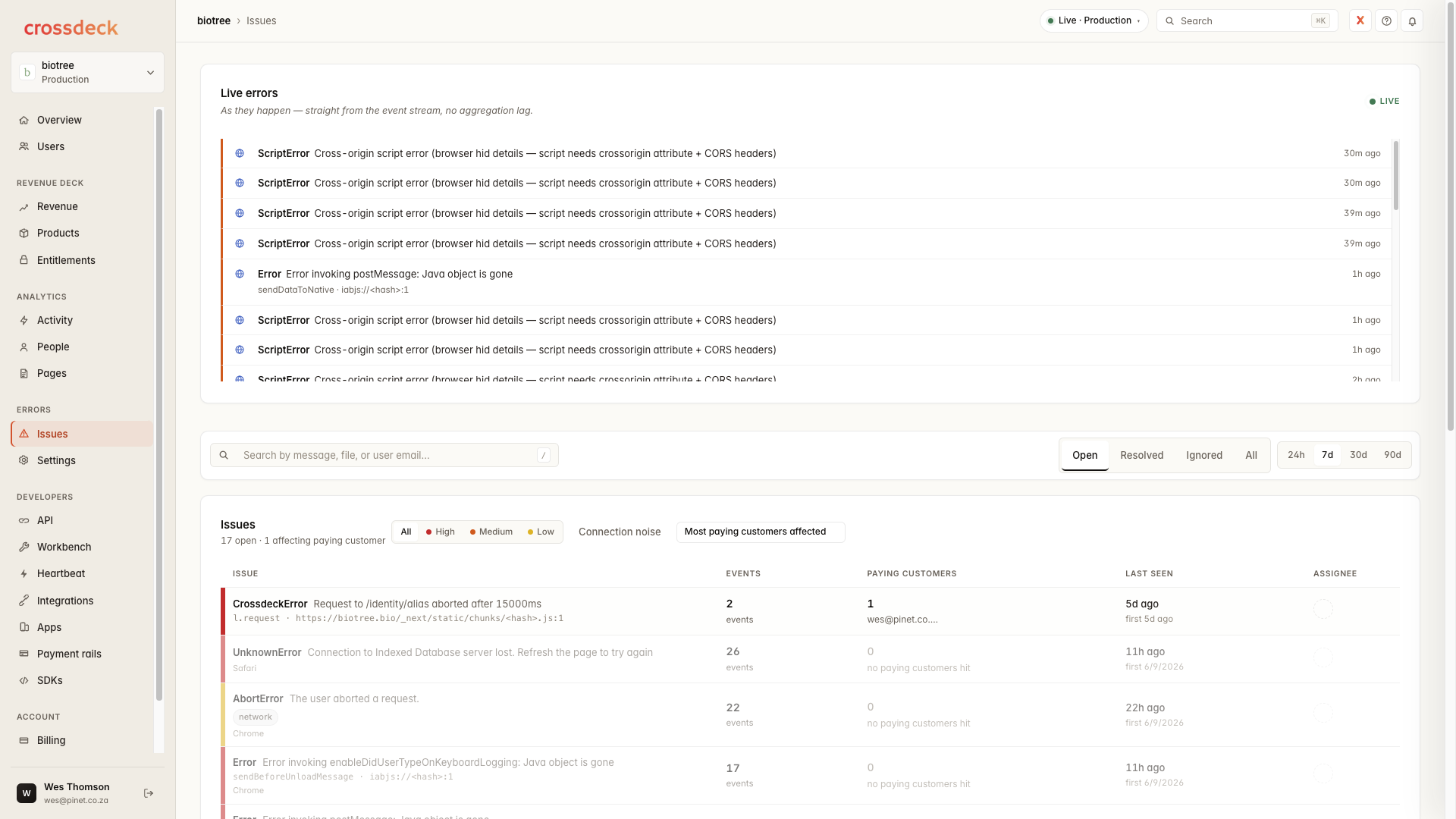The width and height of the screenshot is (1456, 819).
Task: Filter issues by Low severity
Action: point(541,532)
